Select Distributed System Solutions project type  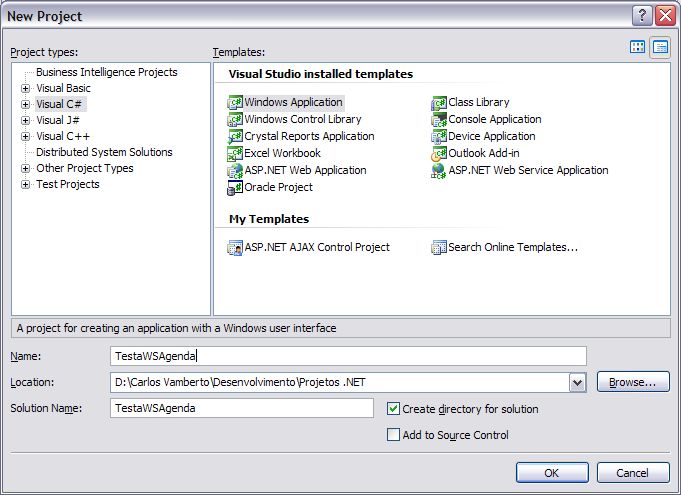pyautogui.click(x=104, y=152)
